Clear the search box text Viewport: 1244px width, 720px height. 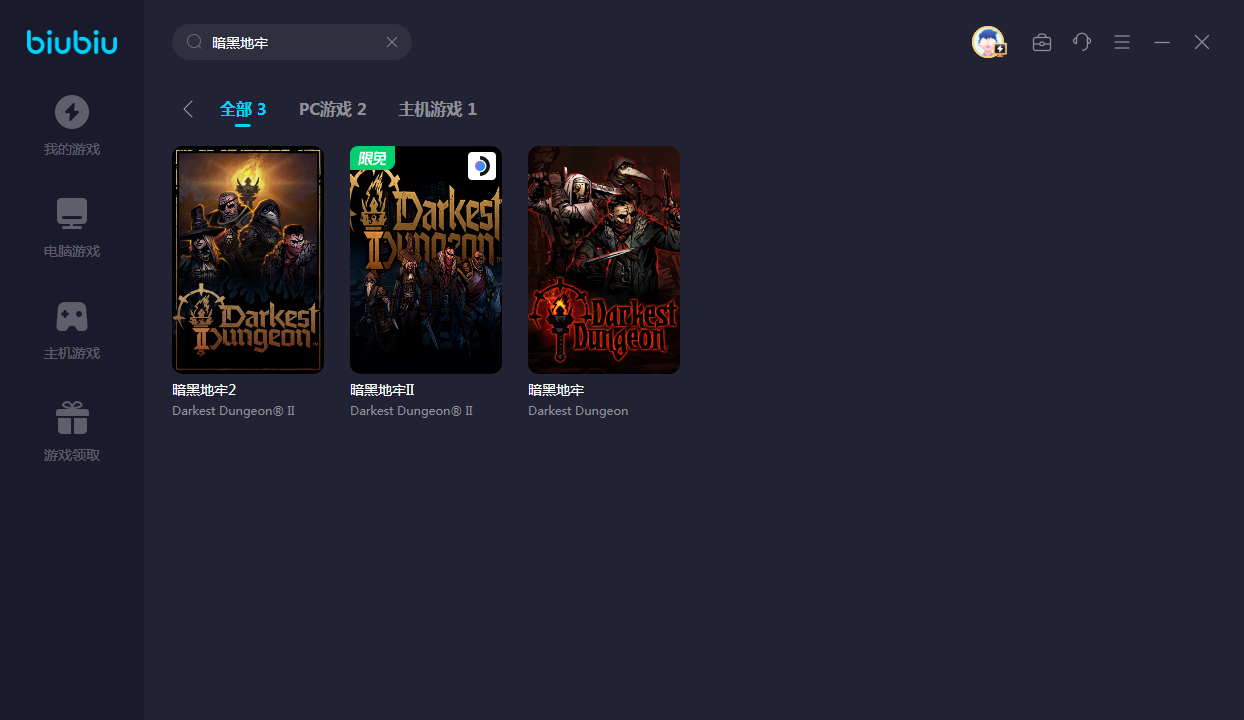(392, 42)
